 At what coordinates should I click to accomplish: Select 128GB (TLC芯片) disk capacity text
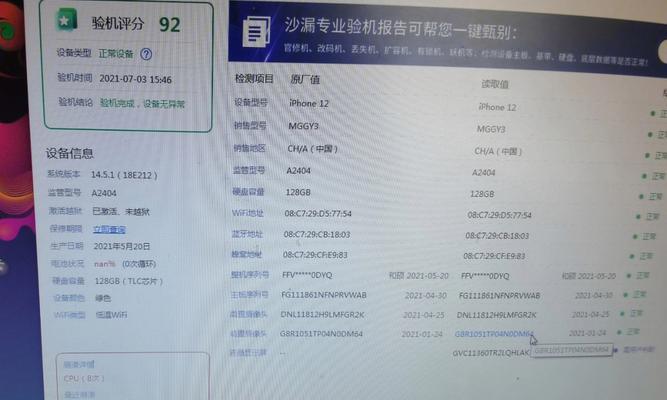(128, 281)
